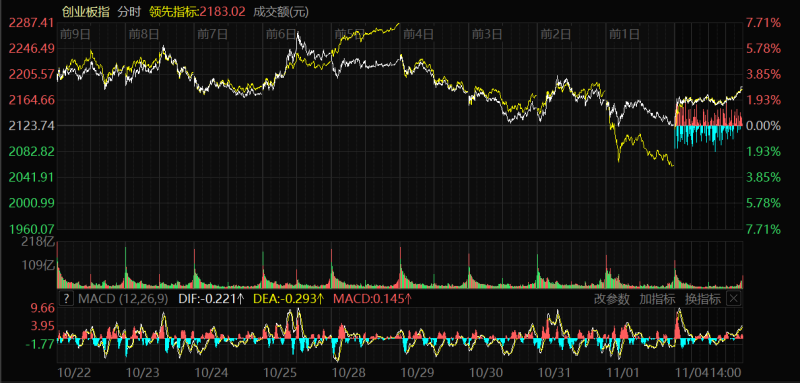
Task: Click the 2164.66 price axis value
Action: pos(32,100)
